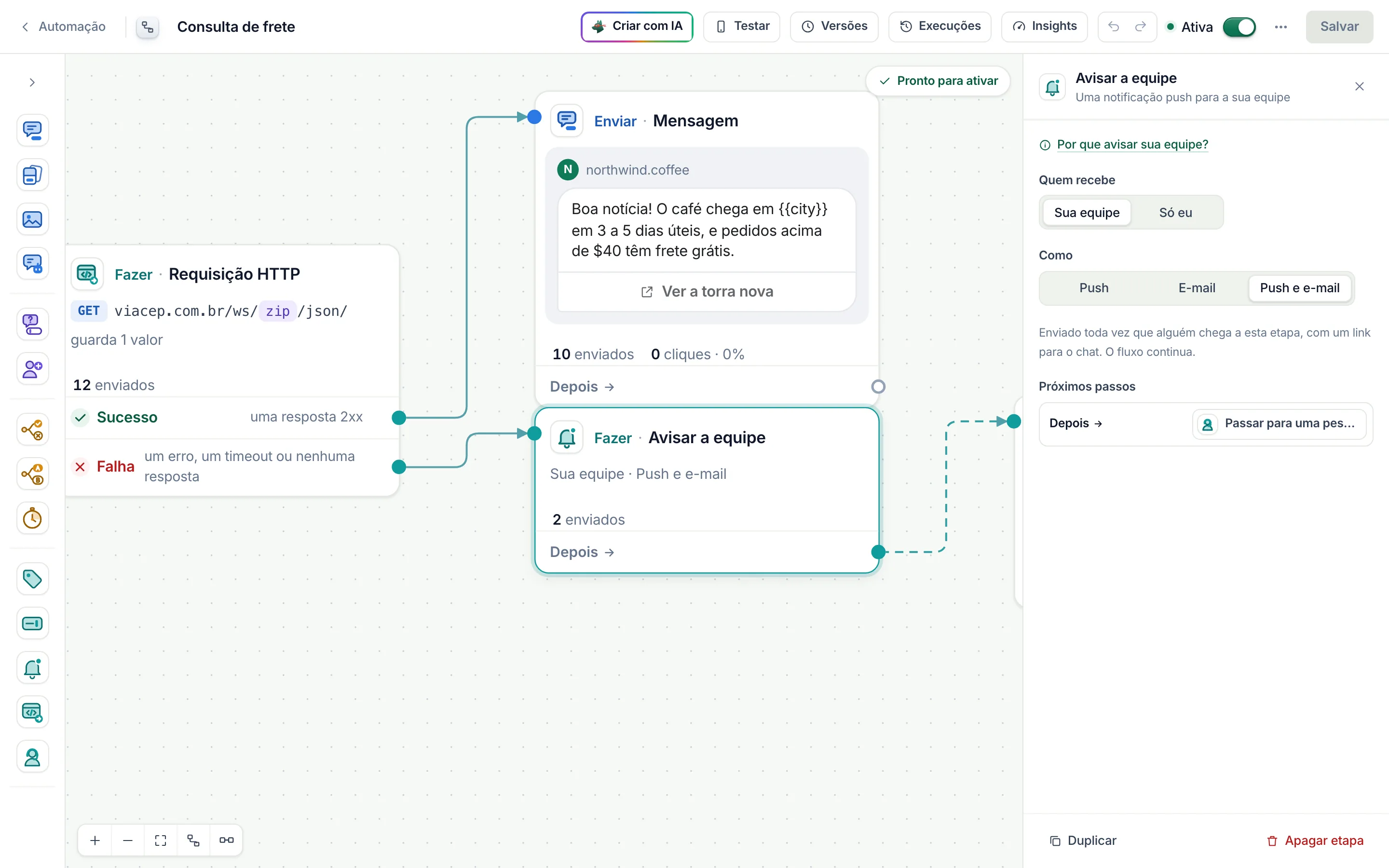Screen dimensions: 1389x868
Task: Choose E-mail delivery method
Action: click(1197, 287)
